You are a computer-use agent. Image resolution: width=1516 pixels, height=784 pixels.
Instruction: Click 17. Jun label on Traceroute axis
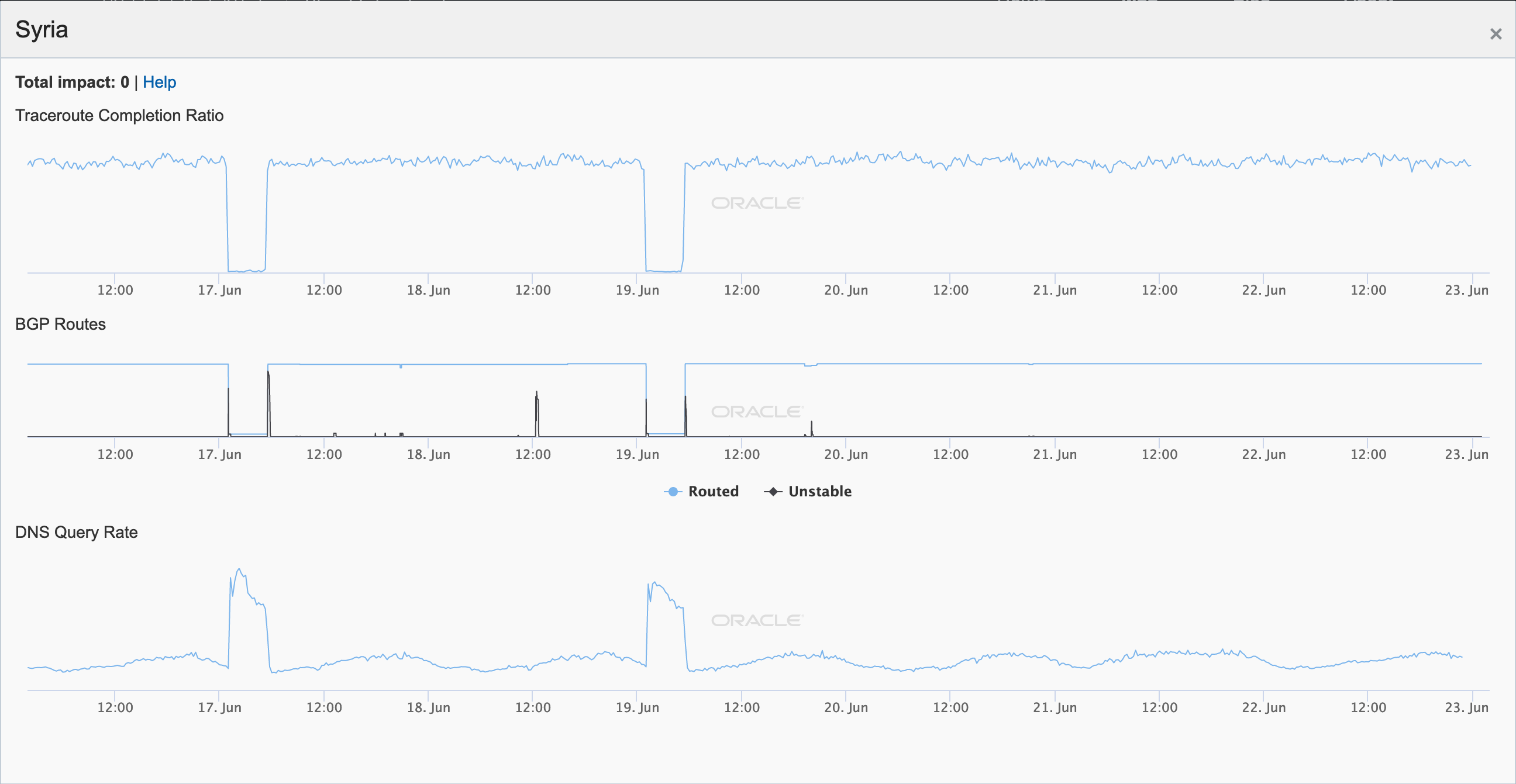(x=219, y=290)
